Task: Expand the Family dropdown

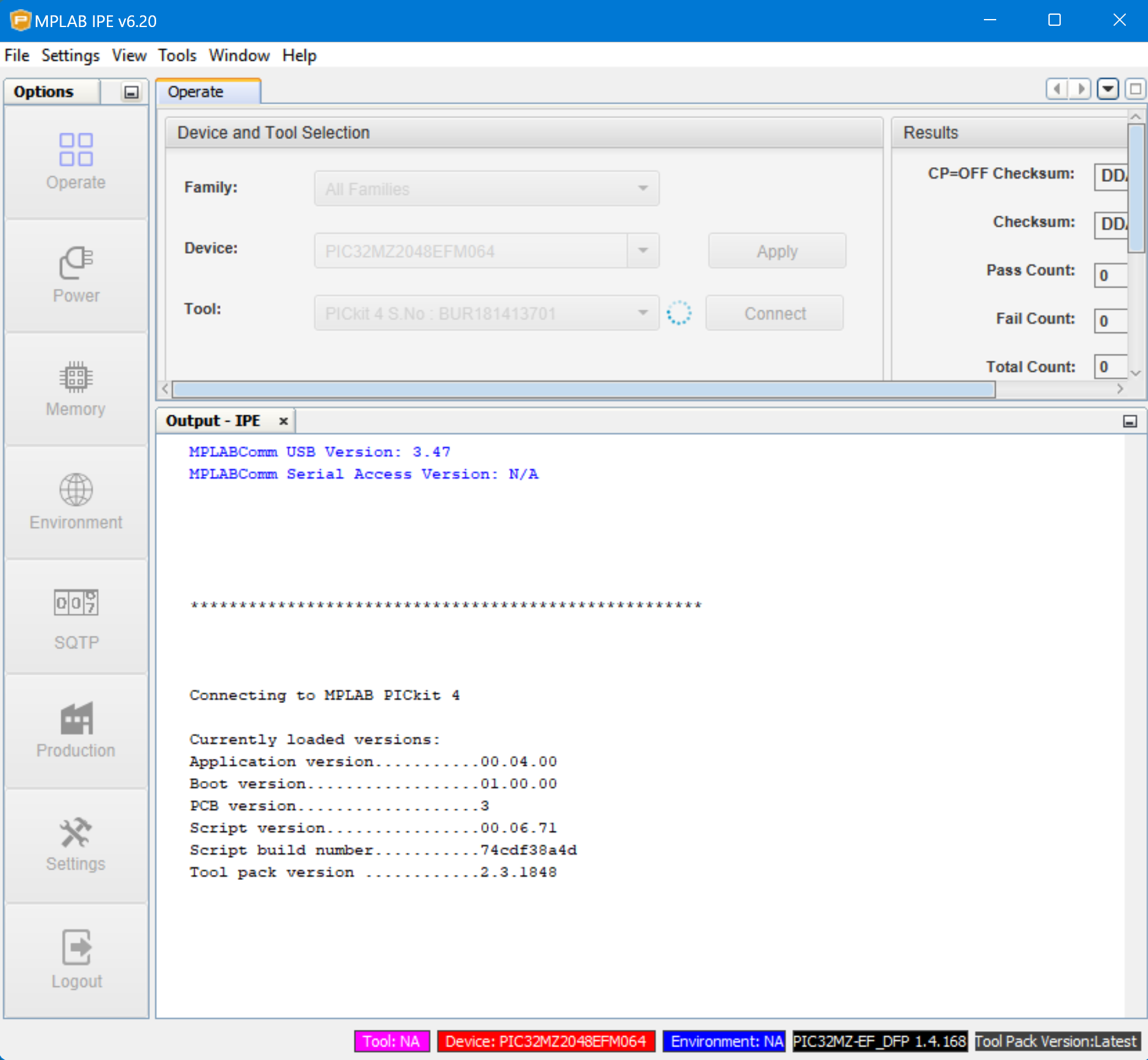Action: click(643, 189)
